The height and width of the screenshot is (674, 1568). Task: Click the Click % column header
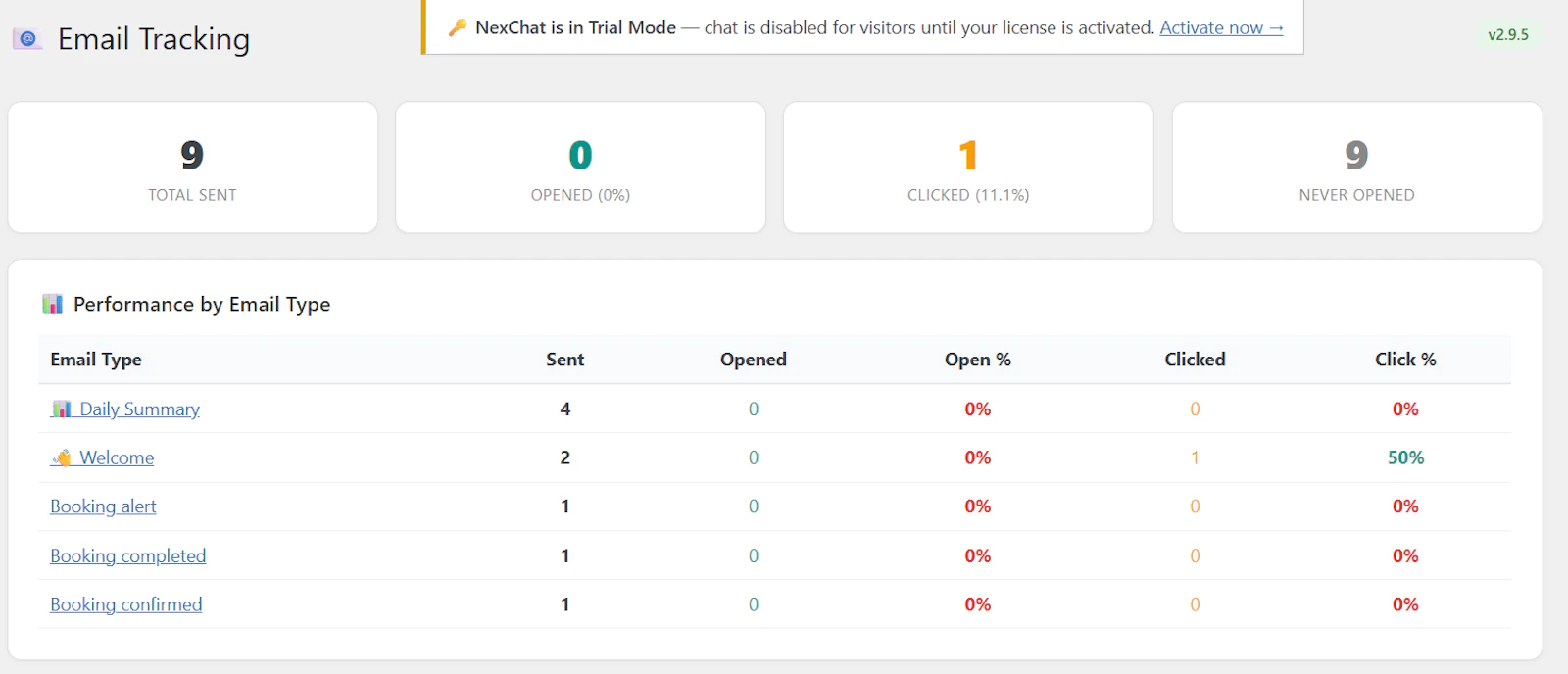tap(1405, 360)
